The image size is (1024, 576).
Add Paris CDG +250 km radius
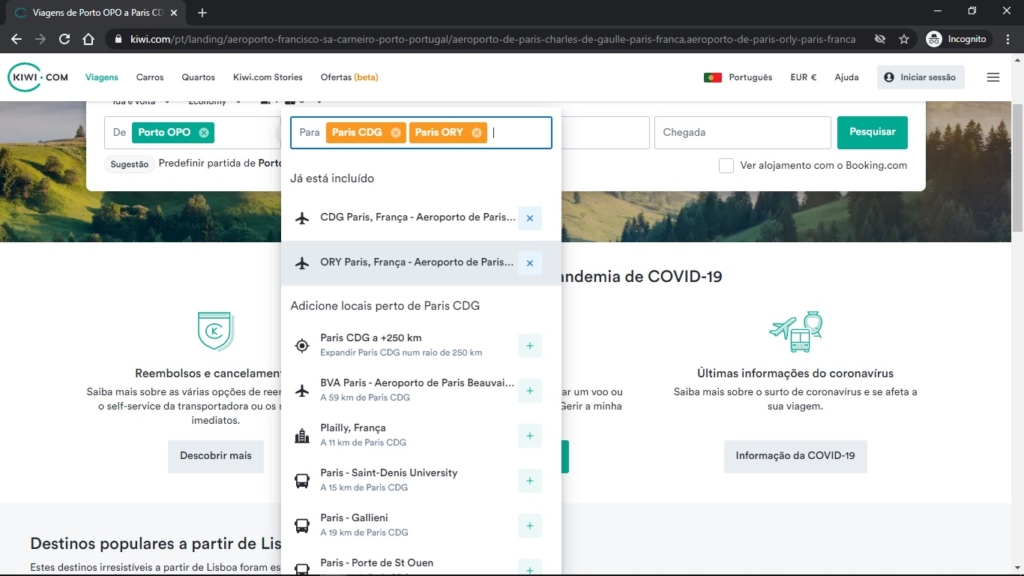(530, 345)
